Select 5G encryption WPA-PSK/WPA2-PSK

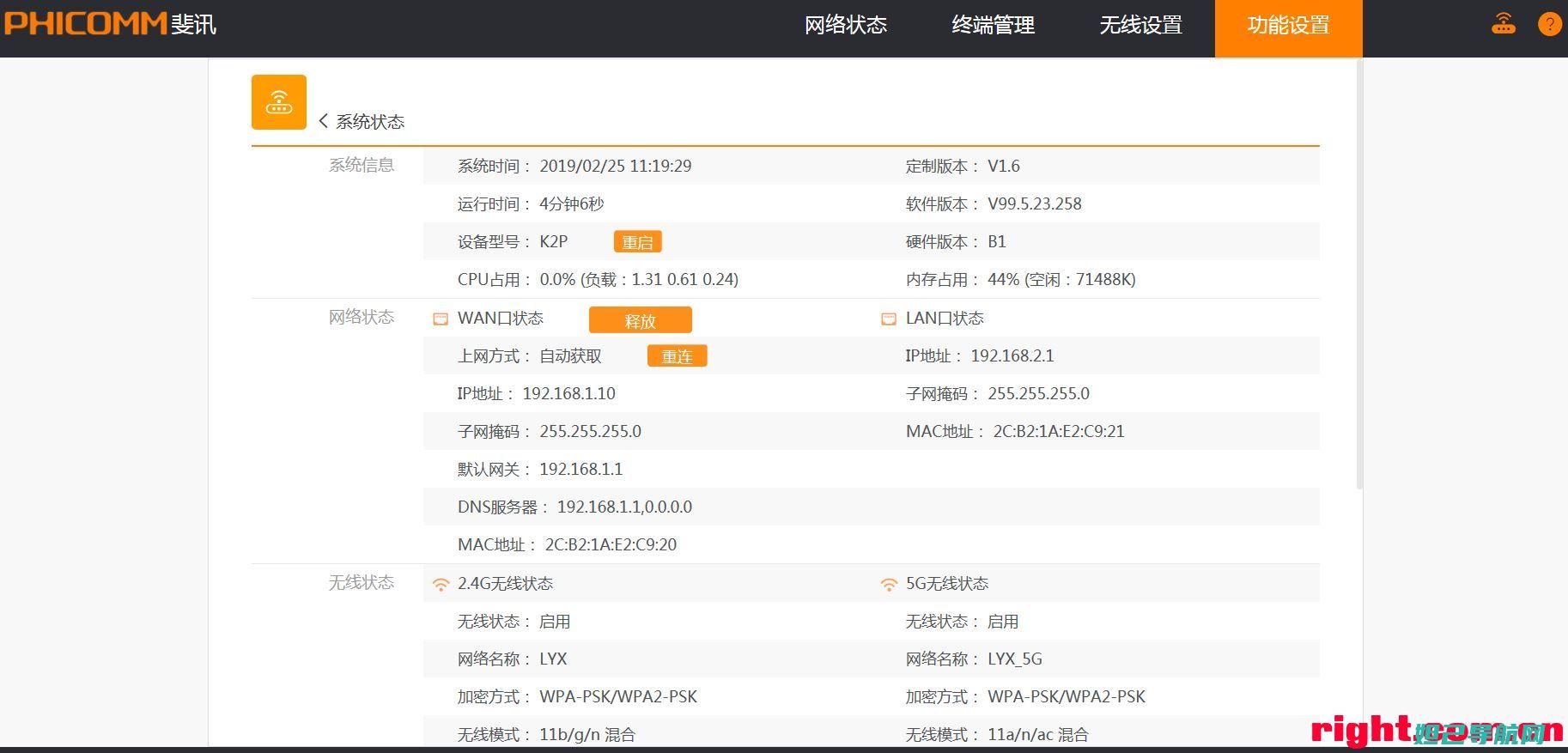tap(1066, 696)
